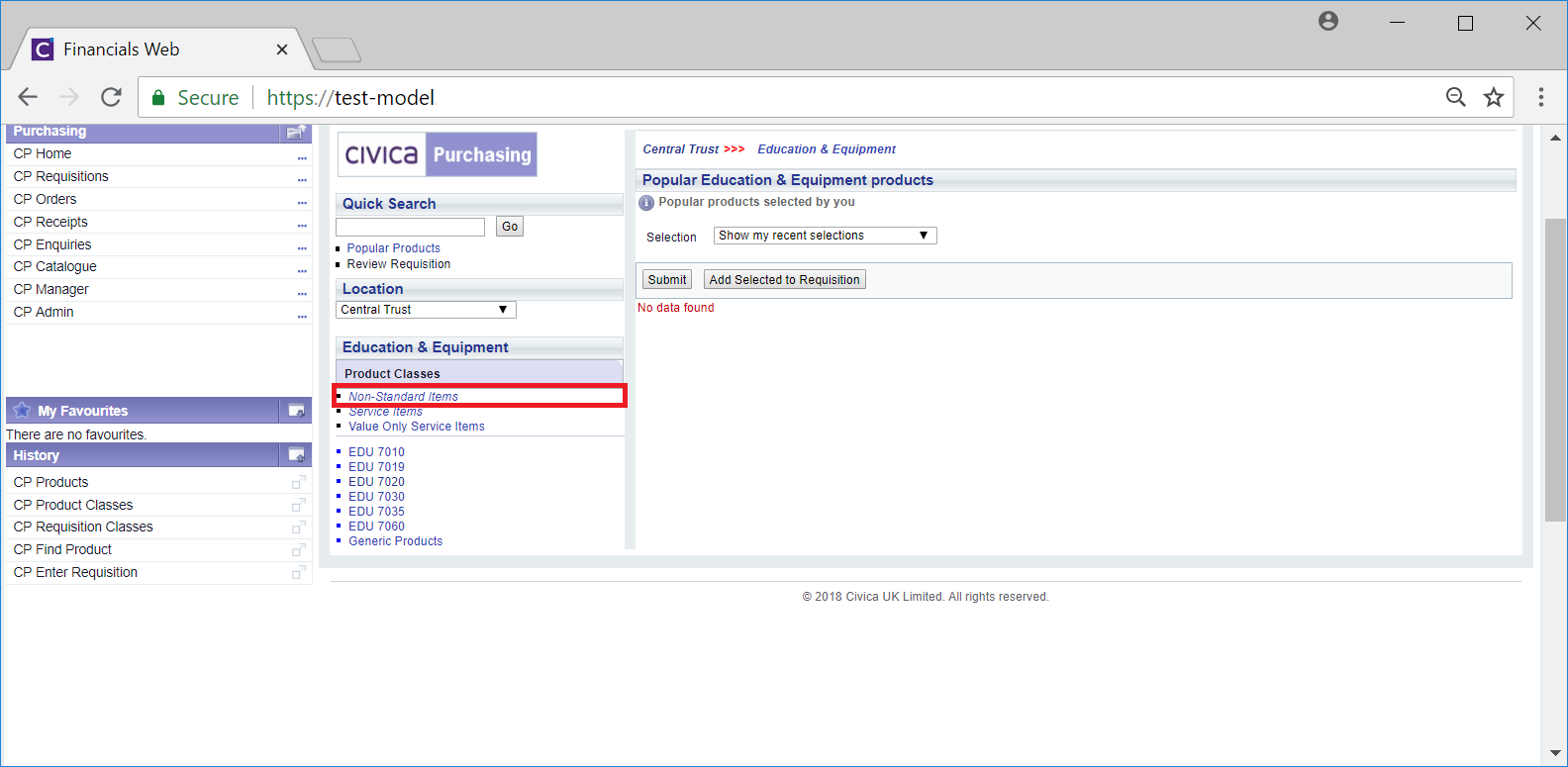
Task: Open the Popular Products link
Action: (394, 248)
